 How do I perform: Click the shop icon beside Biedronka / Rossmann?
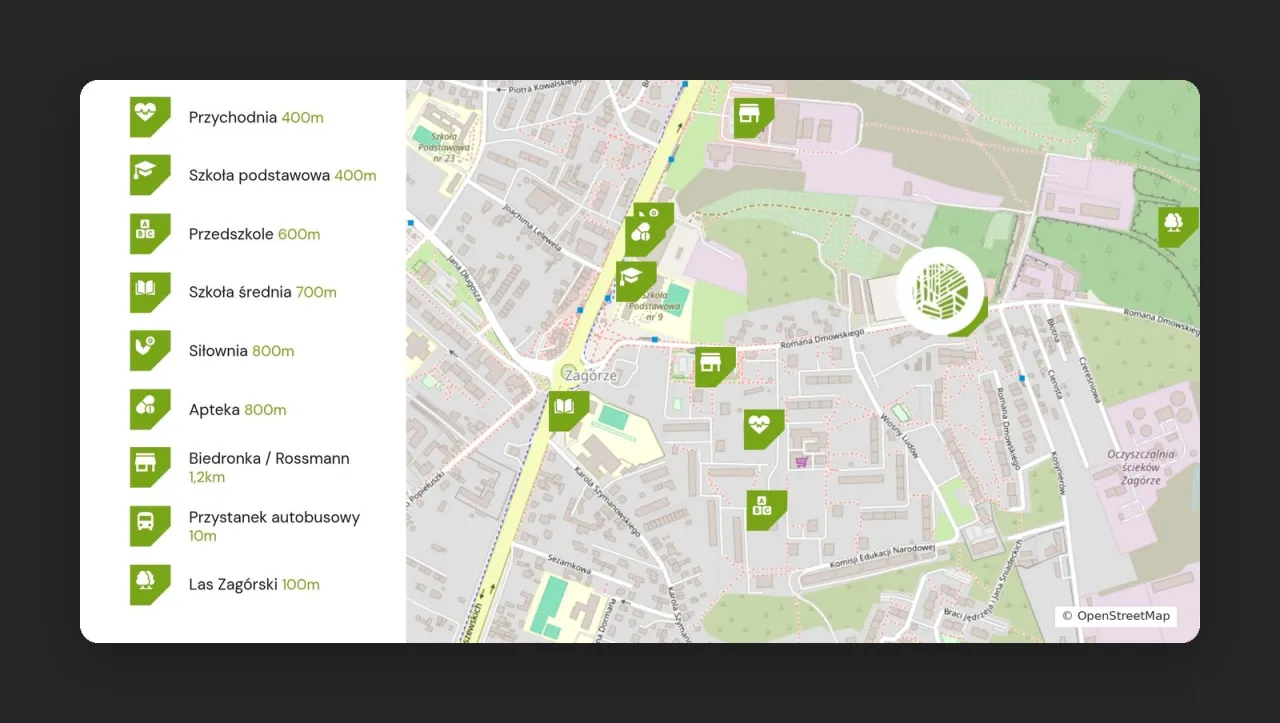pos(150,467)
